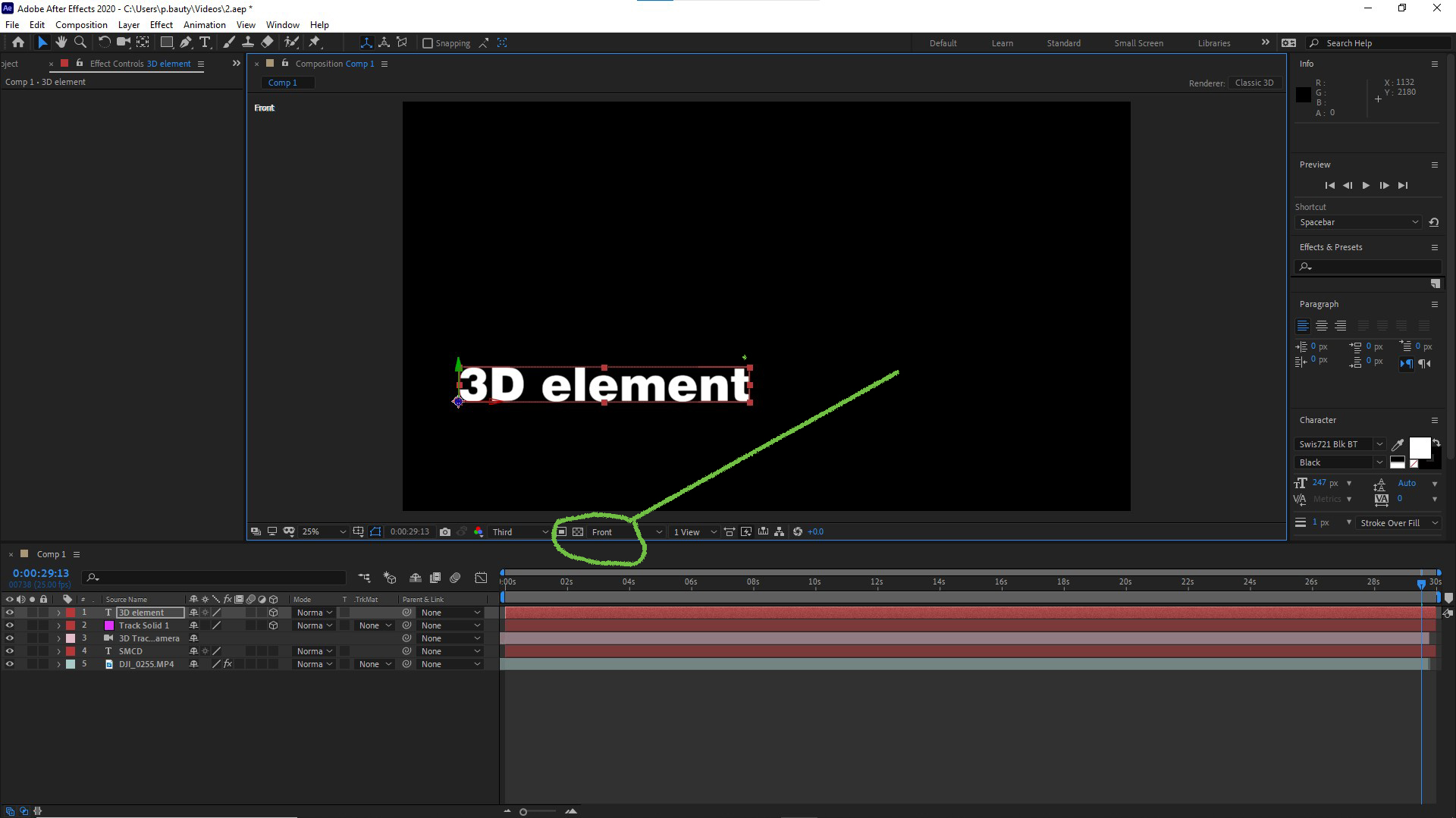Hide the Track Solid 1 layer

pyautogui.click(x=9, y=625)
